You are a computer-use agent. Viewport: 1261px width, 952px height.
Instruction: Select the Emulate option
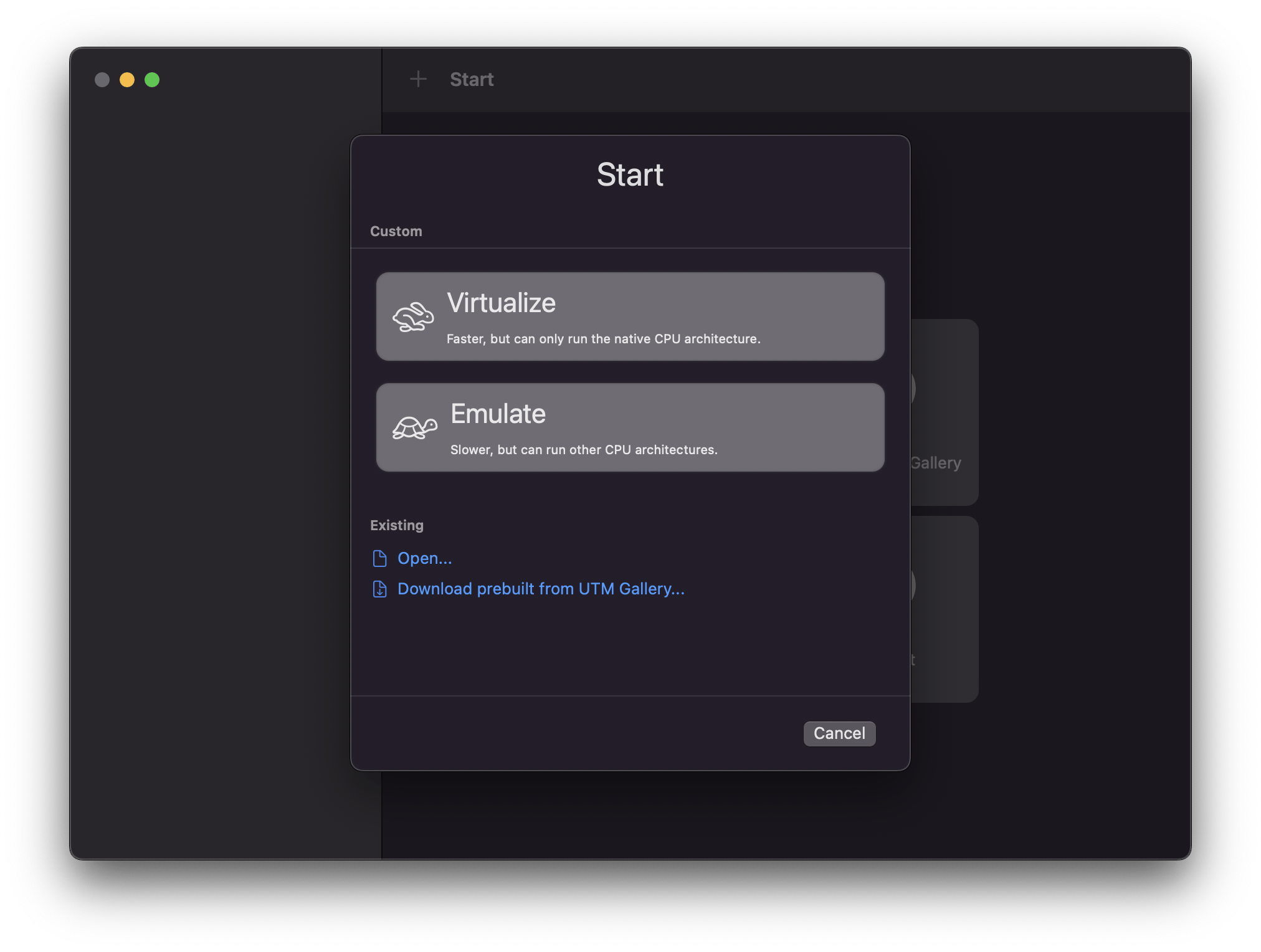pyautogui.click(x=630, y=427)
